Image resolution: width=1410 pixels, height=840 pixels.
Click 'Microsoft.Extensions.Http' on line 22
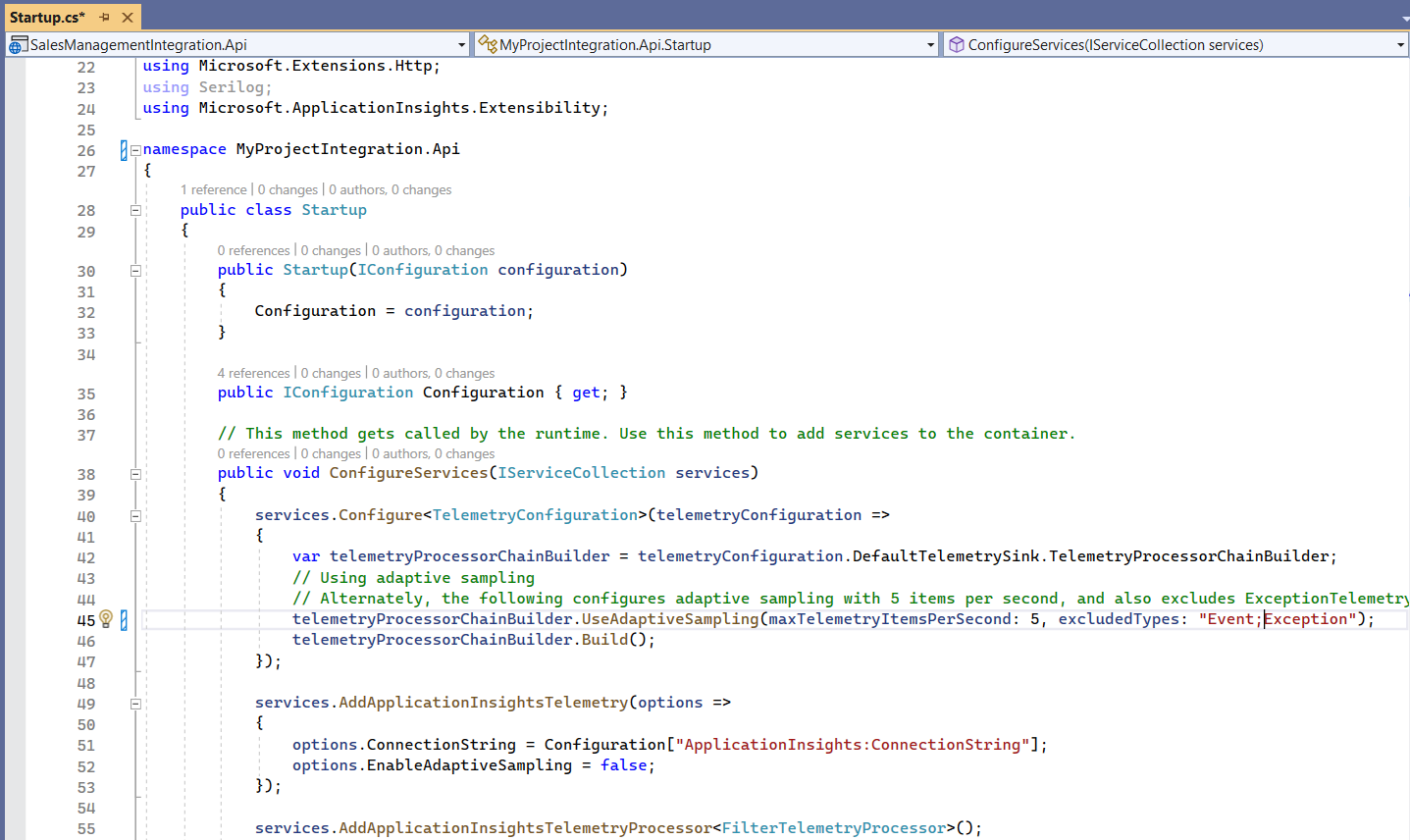click(315, 66)
